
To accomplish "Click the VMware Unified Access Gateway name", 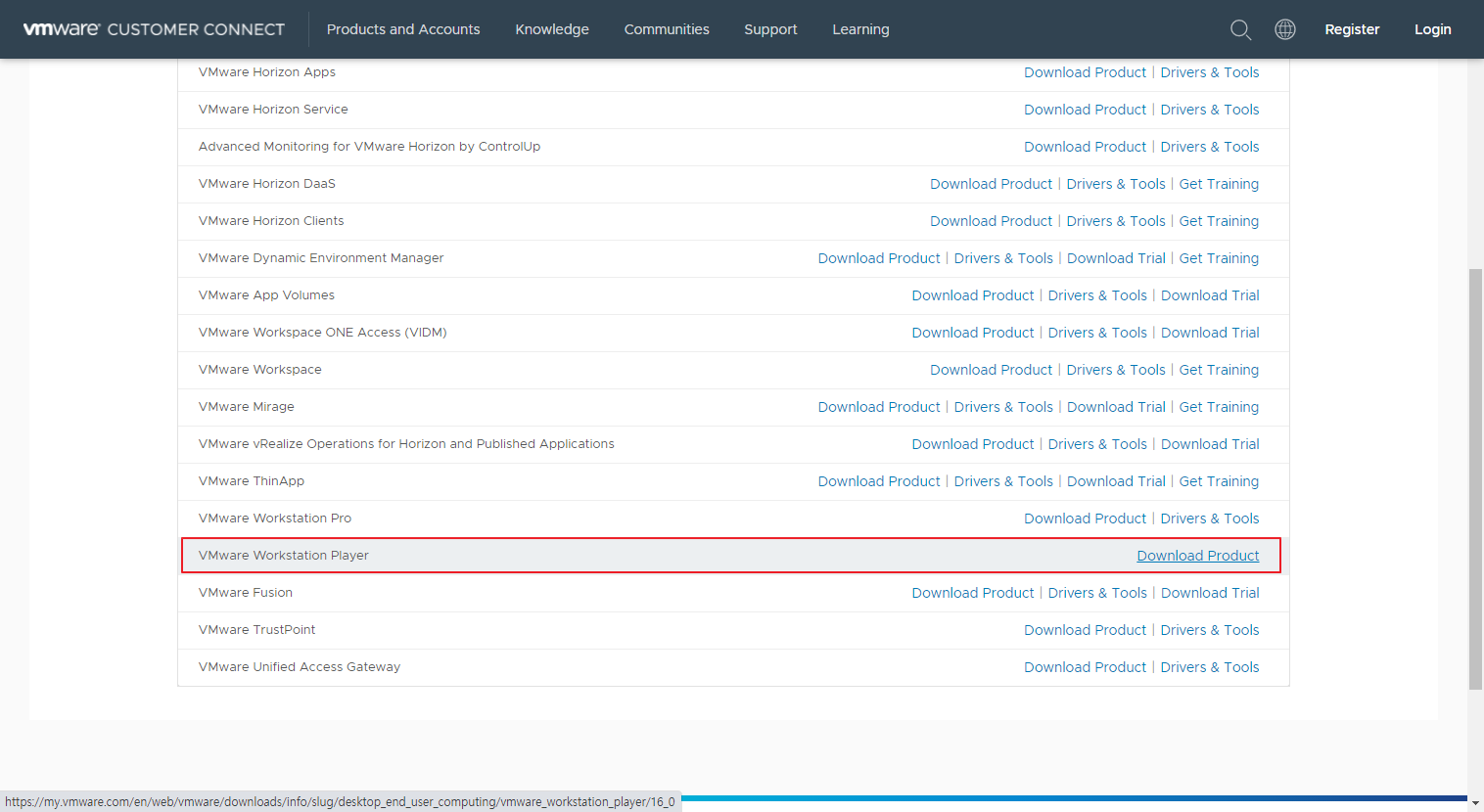I will [x=300, y=667].
